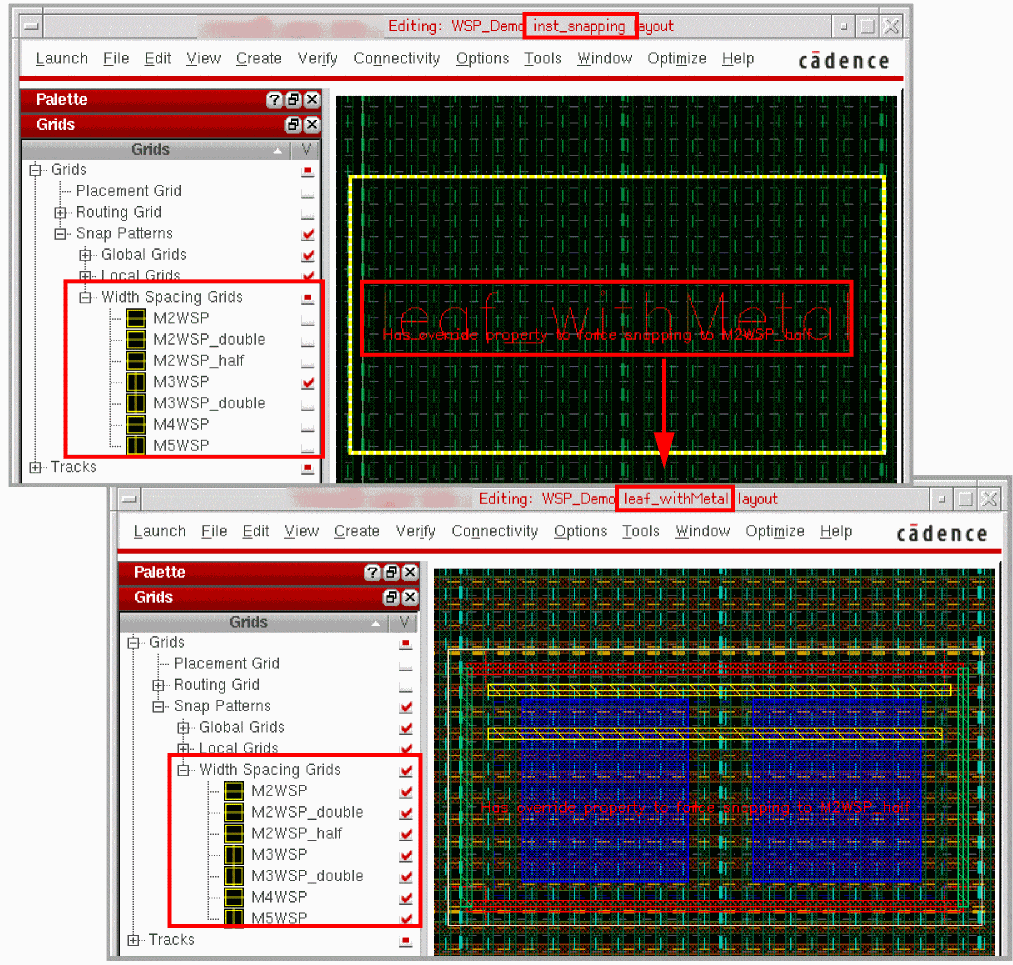
Task: Click M4WSP grid icon in inst_snapping window
Action: tap(136, 424)
